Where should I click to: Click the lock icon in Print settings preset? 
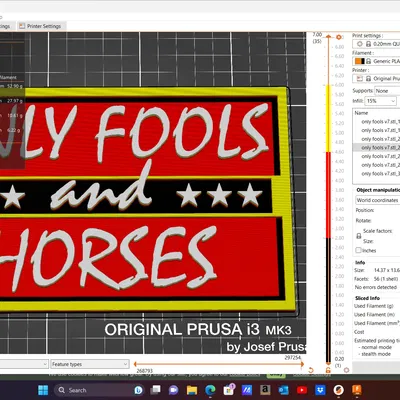click(368, 44)
